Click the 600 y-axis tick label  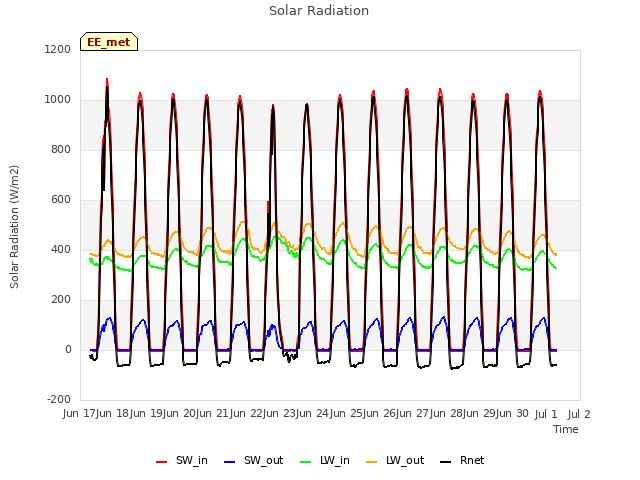coord(61,200)
